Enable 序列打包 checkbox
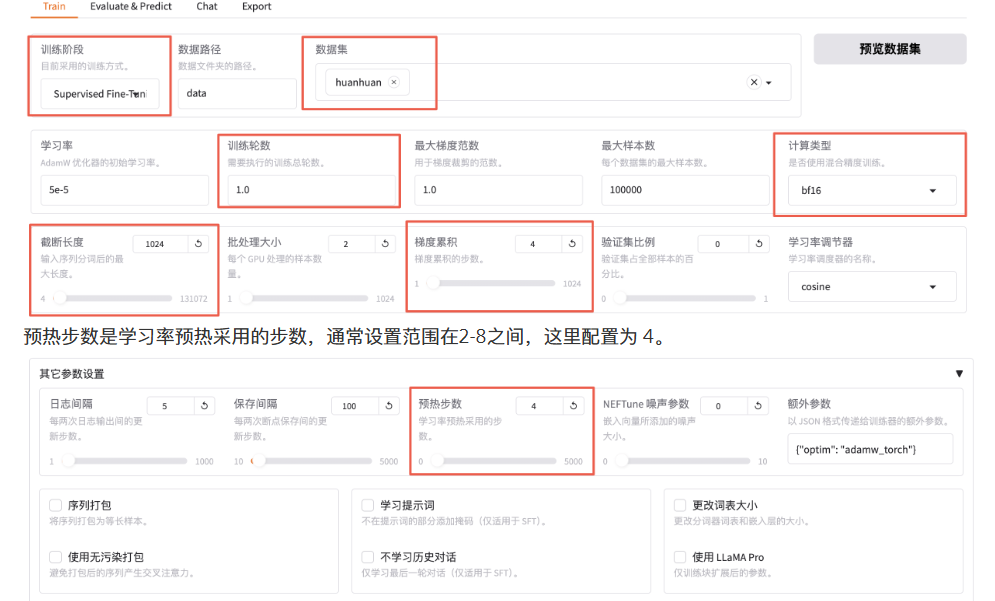The width and height of the screenshot is (995, 601). pos(55,504)
